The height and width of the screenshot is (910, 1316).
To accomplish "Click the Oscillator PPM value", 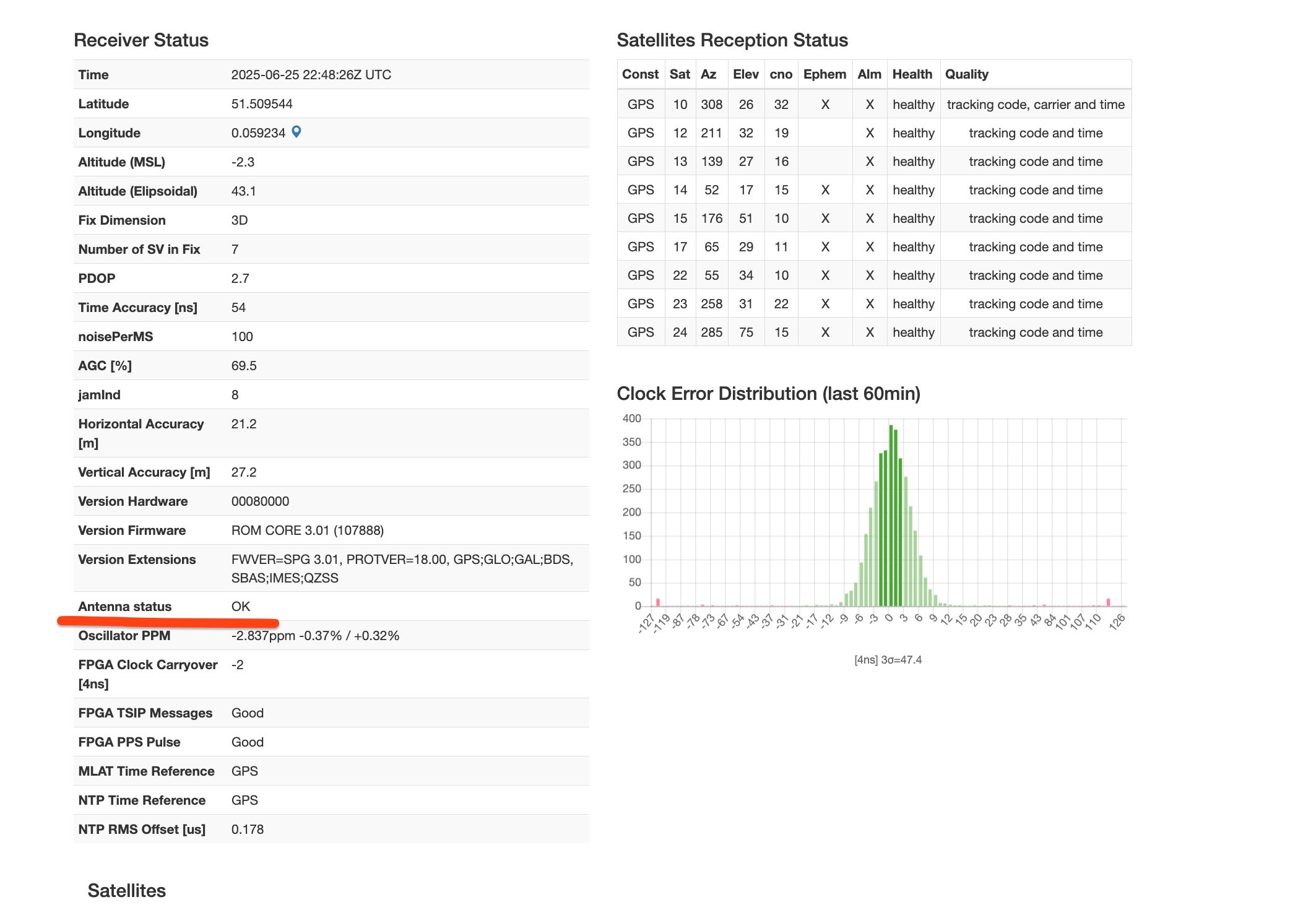I will [x=315, y=636].
